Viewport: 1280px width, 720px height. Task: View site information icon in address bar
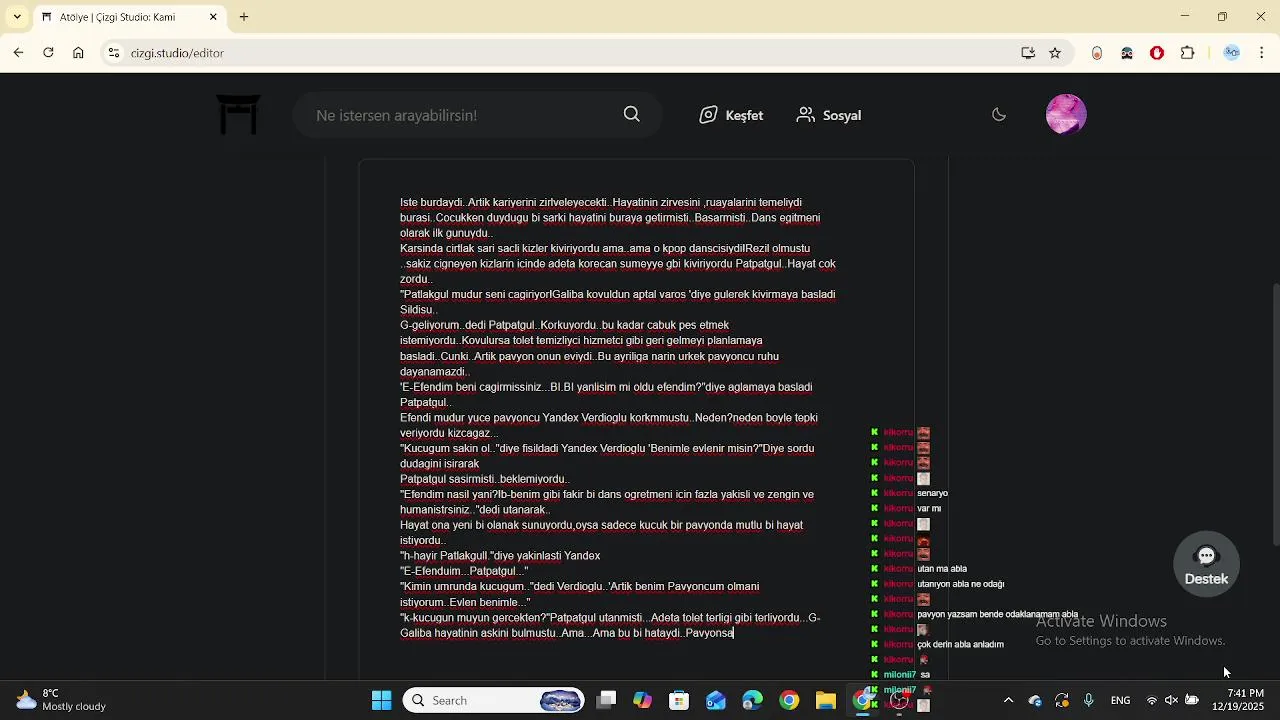click(114, 53)
